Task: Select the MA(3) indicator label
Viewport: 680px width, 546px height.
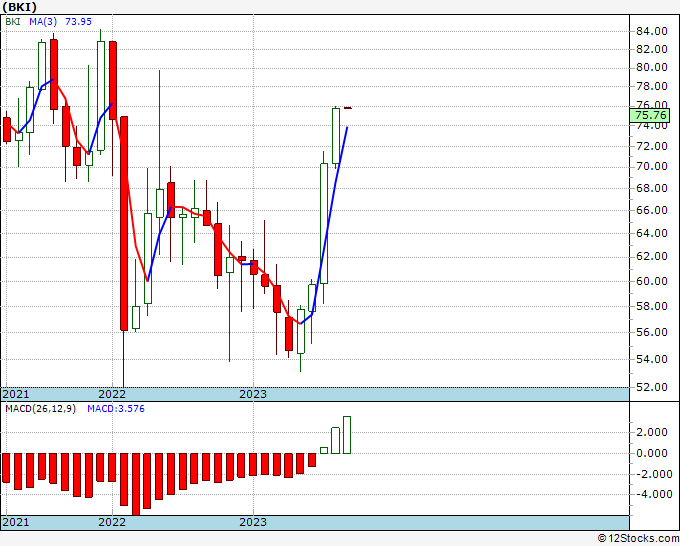Action: coord(42,21)
